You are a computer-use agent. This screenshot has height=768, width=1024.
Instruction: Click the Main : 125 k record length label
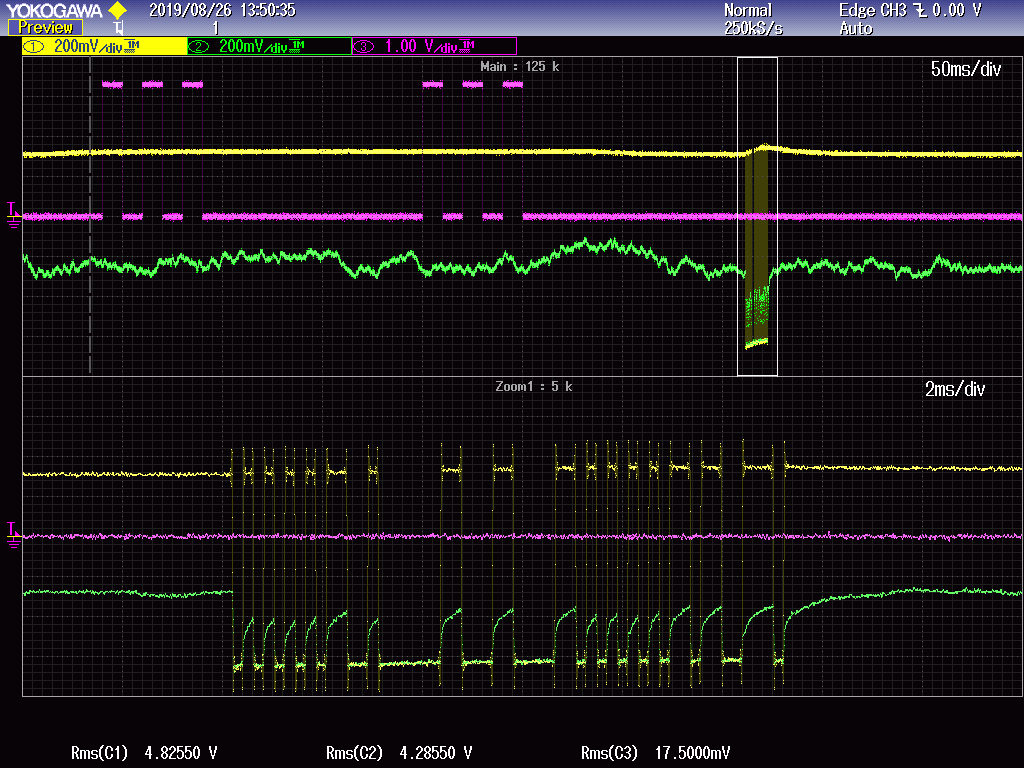coord(519,67)
